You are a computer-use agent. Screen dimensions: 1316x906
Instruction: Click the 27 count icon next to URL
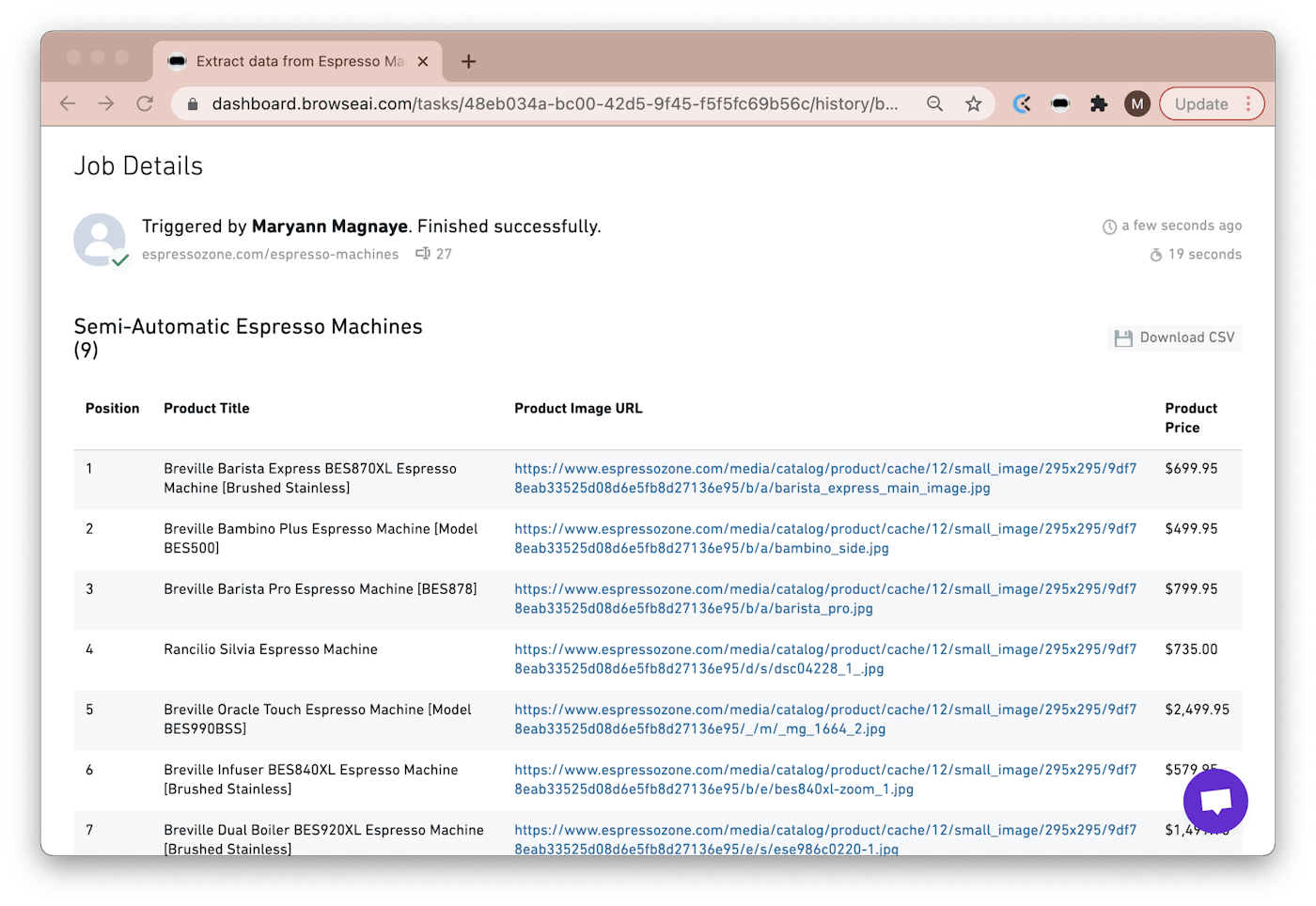pyautogui.click(x=423, y=254)
